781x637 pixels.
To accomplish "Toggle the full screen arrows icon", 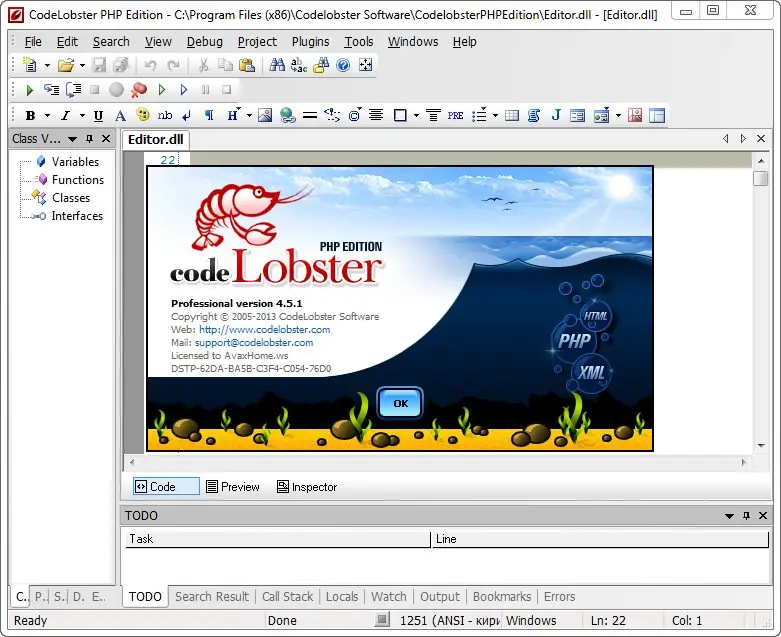I will point(366,65).
